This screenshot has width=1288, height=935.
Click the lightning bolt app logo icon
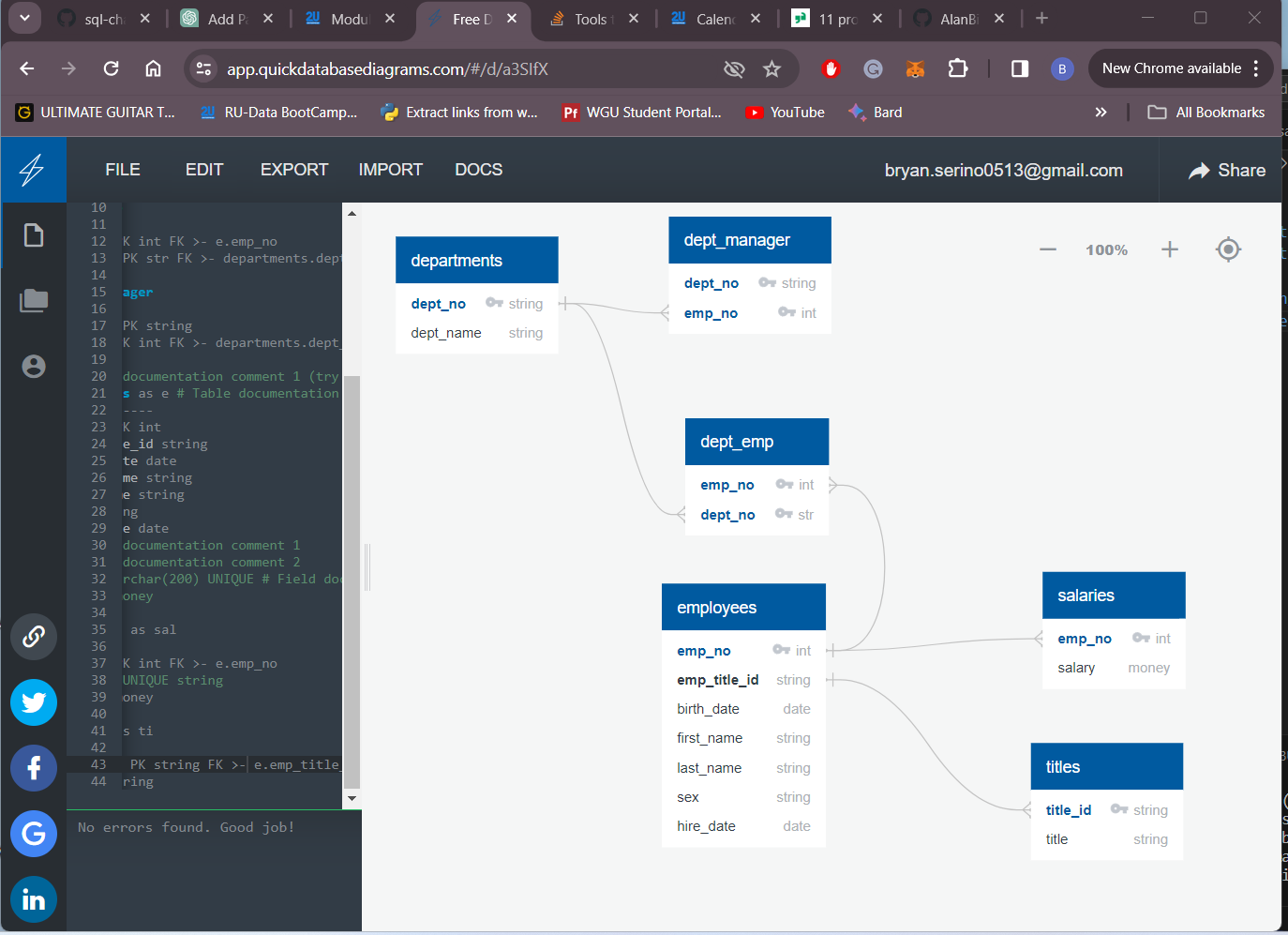(34, 169)
